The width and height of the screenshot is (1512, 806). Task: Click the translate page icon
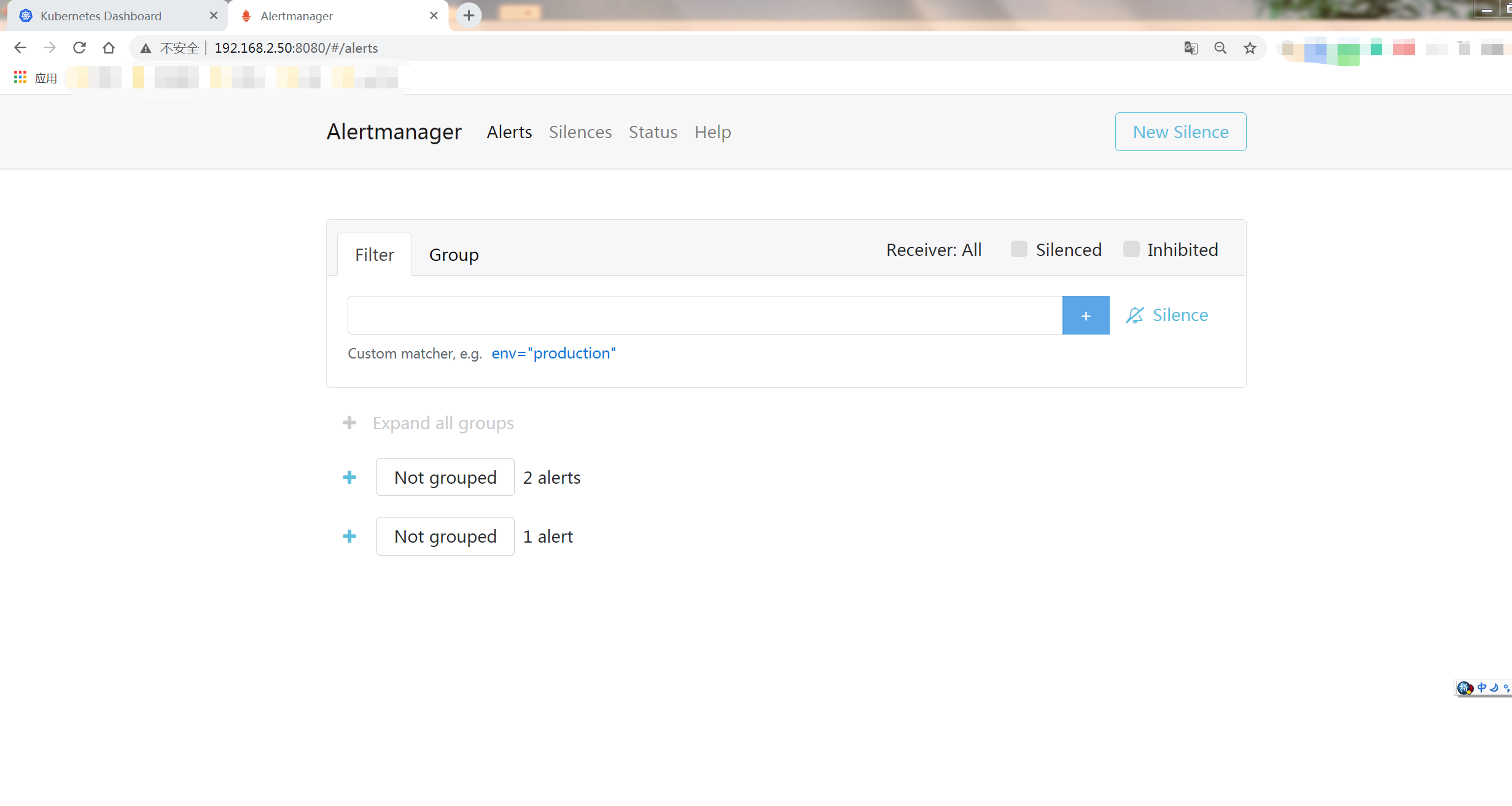click(x=1191, y=48)
